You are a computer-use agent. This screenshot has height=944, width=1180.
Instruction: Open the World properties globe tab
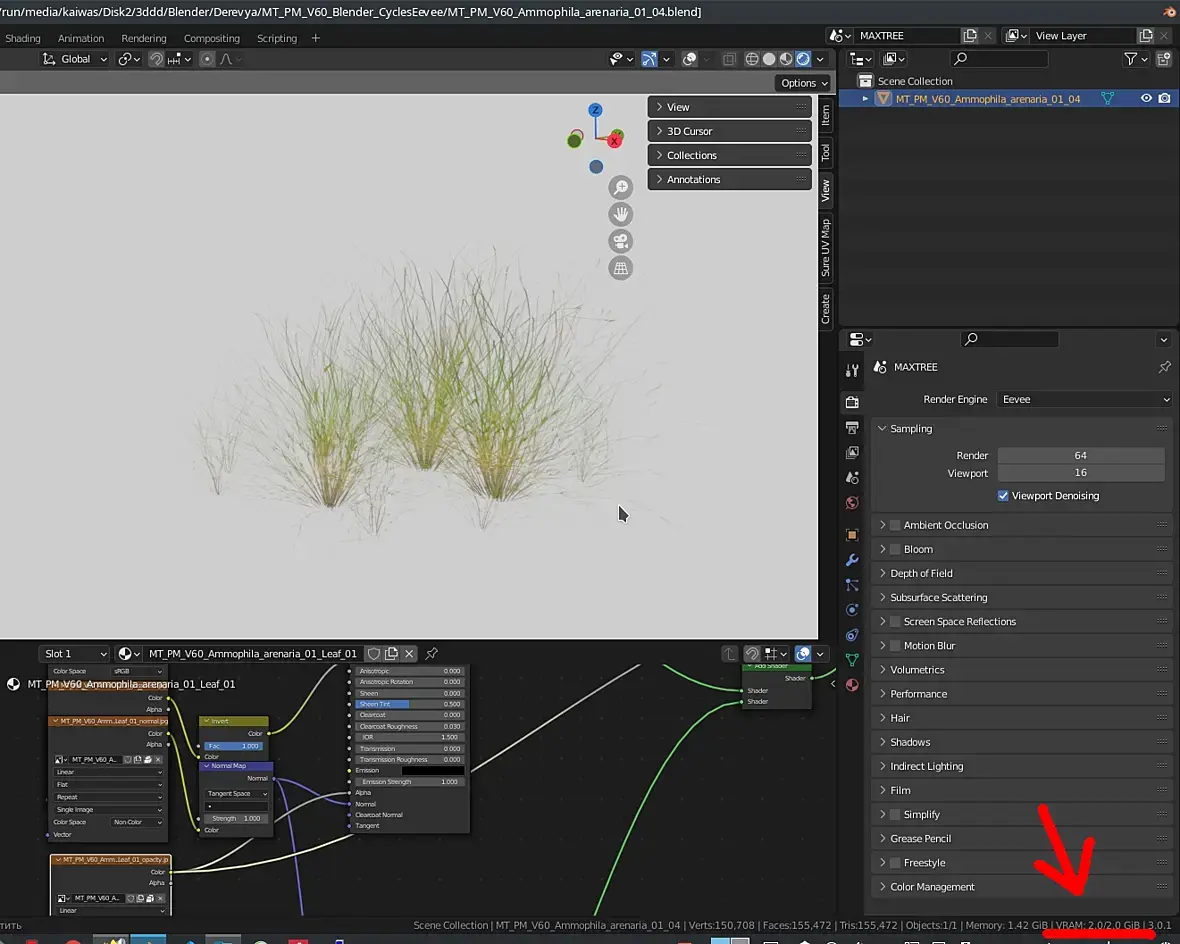point(852,503)
